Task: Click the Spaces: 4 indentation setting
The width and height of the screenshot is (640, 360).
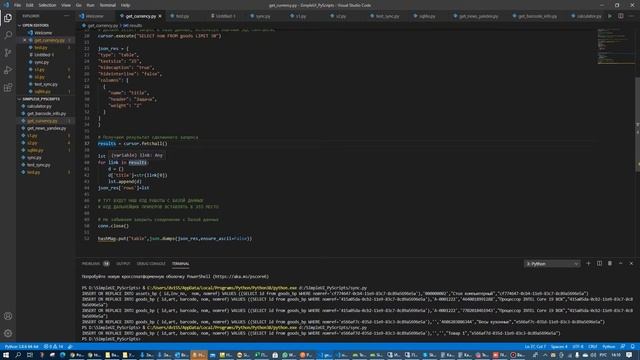Action: point(559,347)
